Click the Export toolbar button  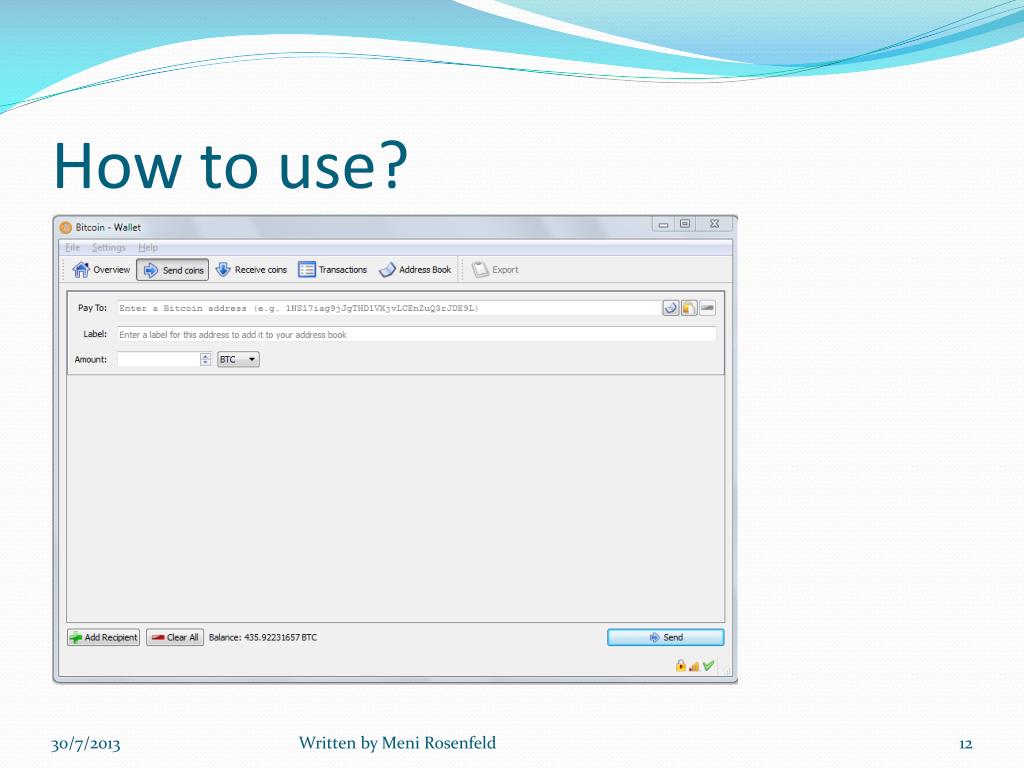click(495, 270)
